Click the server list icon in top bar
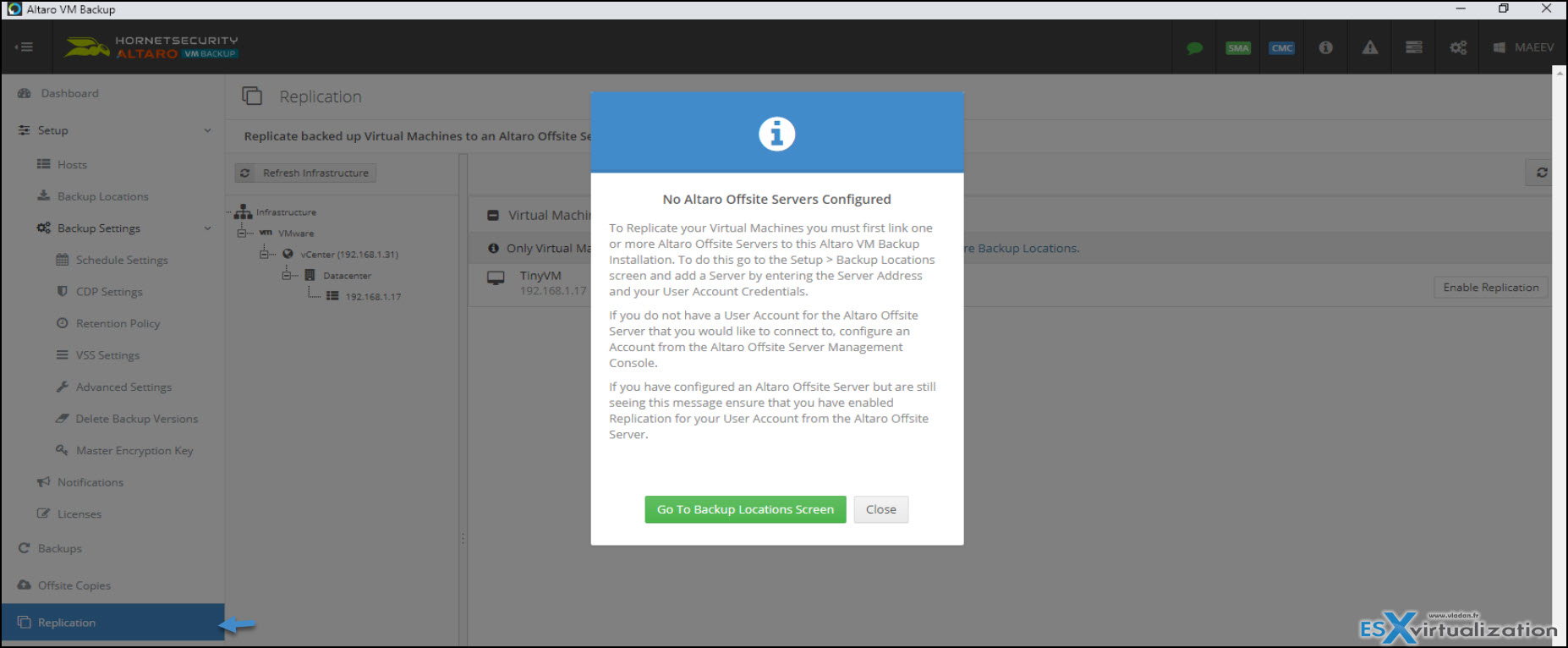Image resolution: width=1568 pixels, height=648 pixels. click(x=1414, y=47)
